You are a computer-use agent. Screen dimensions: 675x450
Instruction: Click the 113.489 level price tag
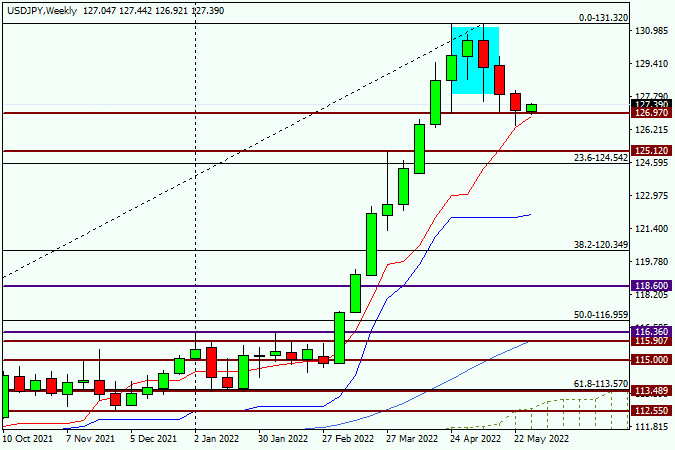pos(652,391)
